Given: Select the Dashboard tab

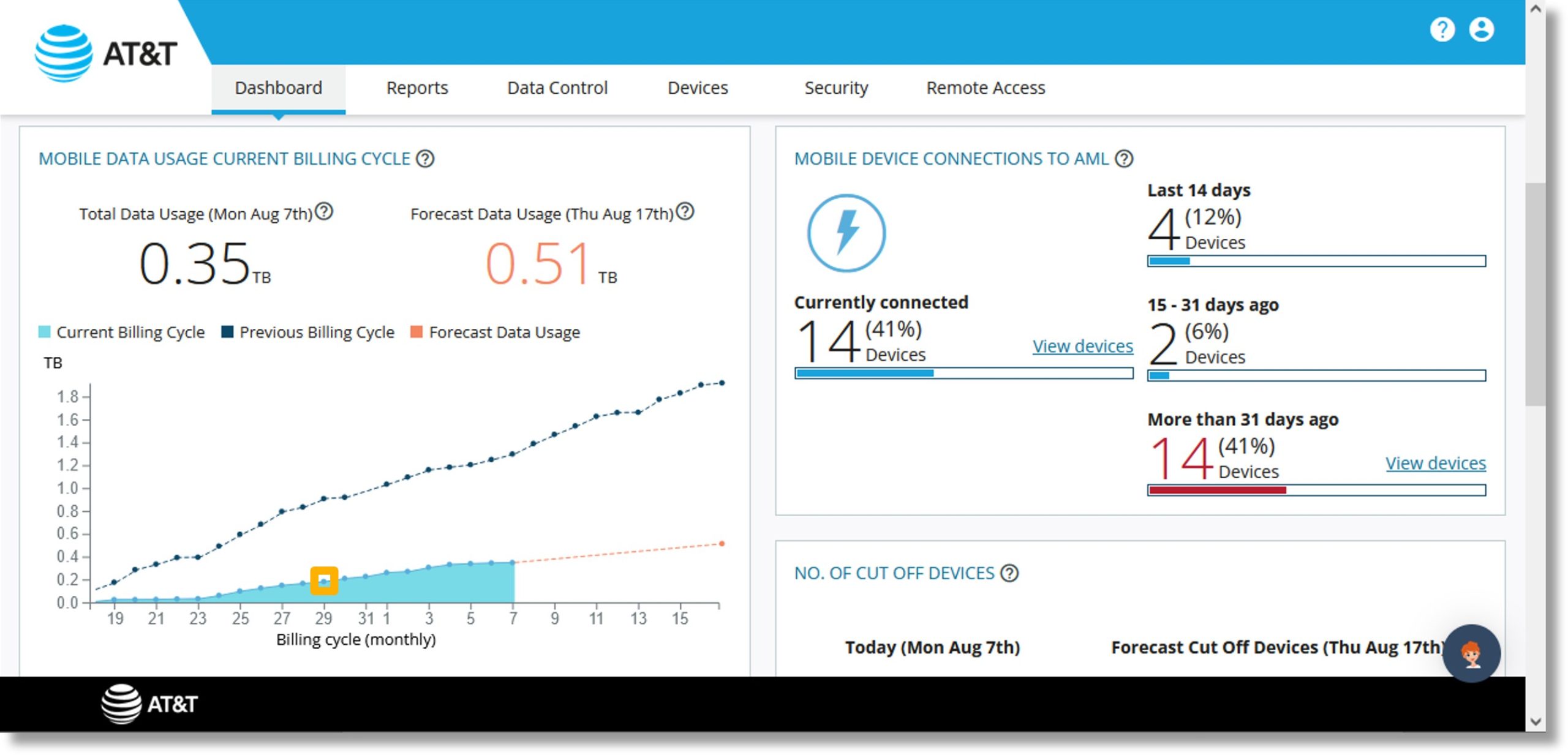Looking at the screenshot, I should (278, 87).
